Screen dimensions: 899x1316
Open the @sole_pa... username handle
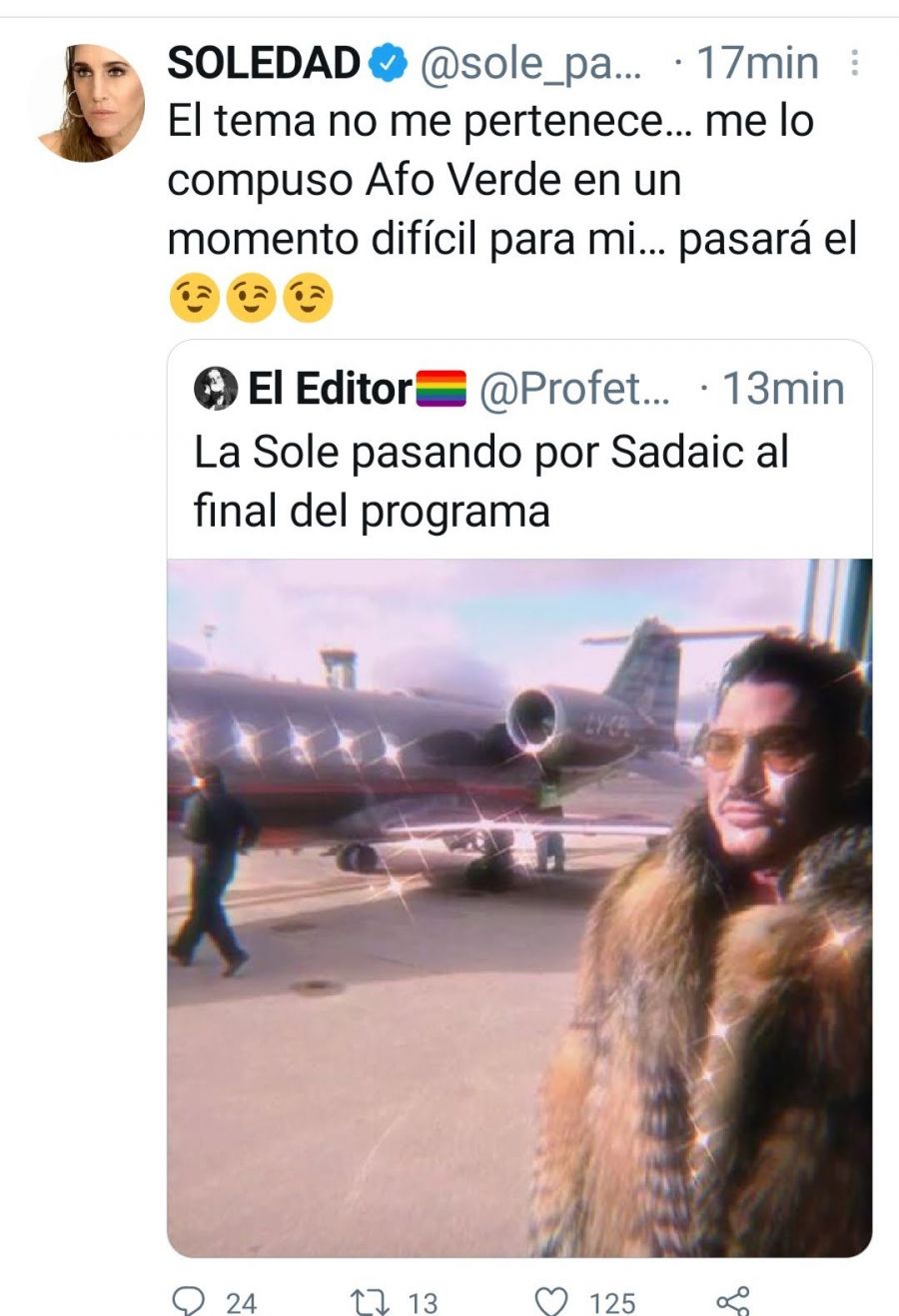531,65
